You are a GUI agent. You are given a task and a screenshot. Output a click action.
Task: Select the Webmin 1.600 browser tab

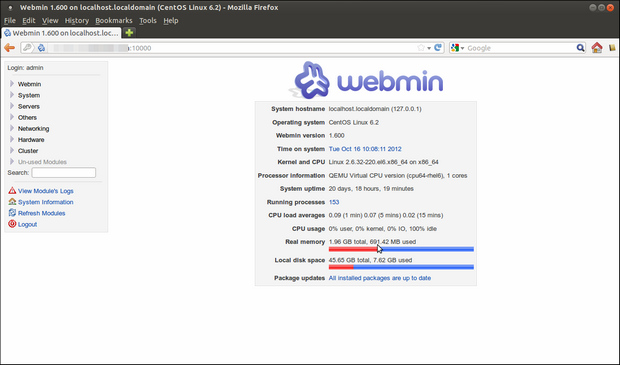click(61, 33)
